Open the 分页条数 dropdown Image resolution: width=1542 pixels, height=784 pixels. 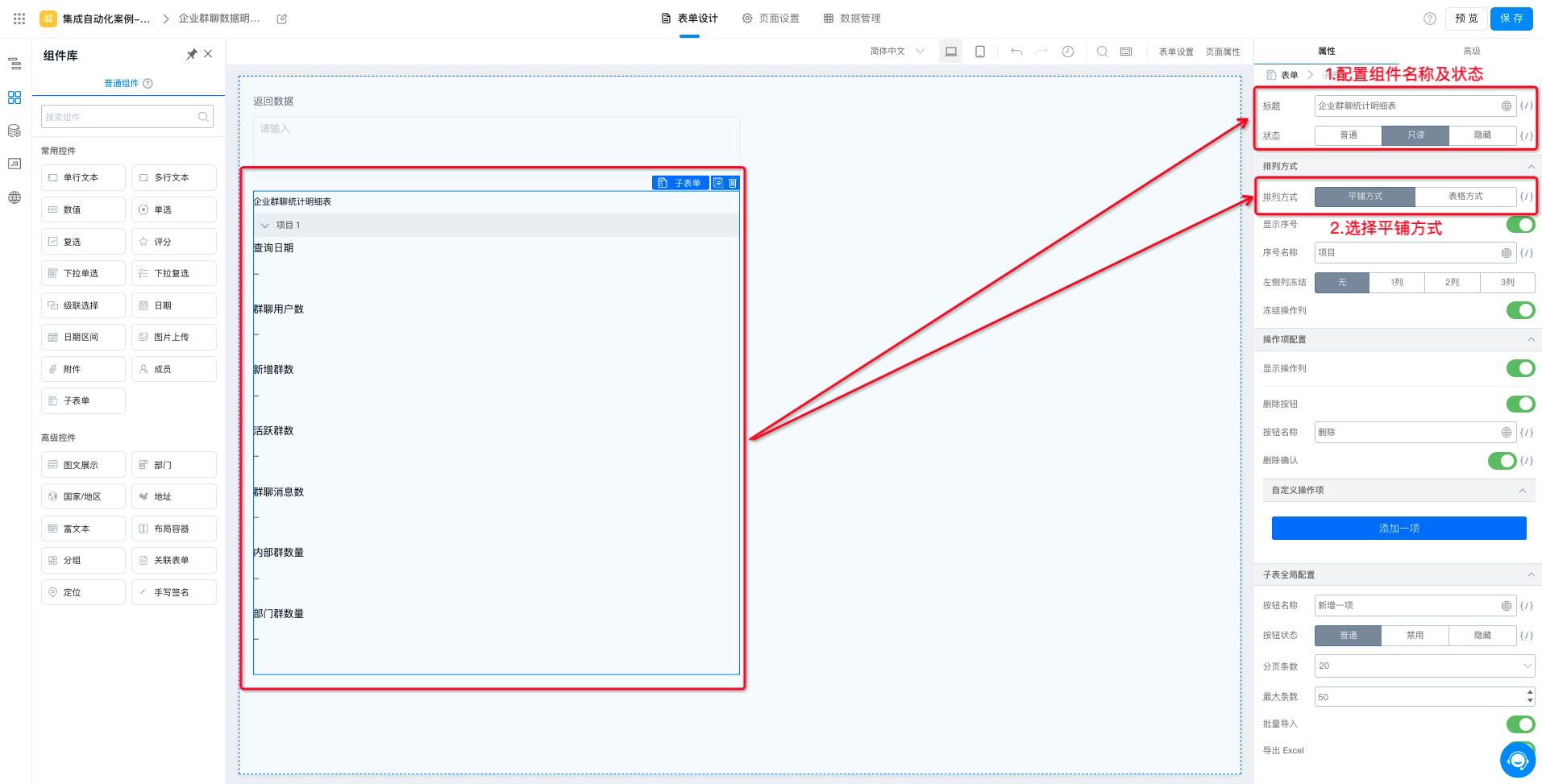click(1424, 666)
